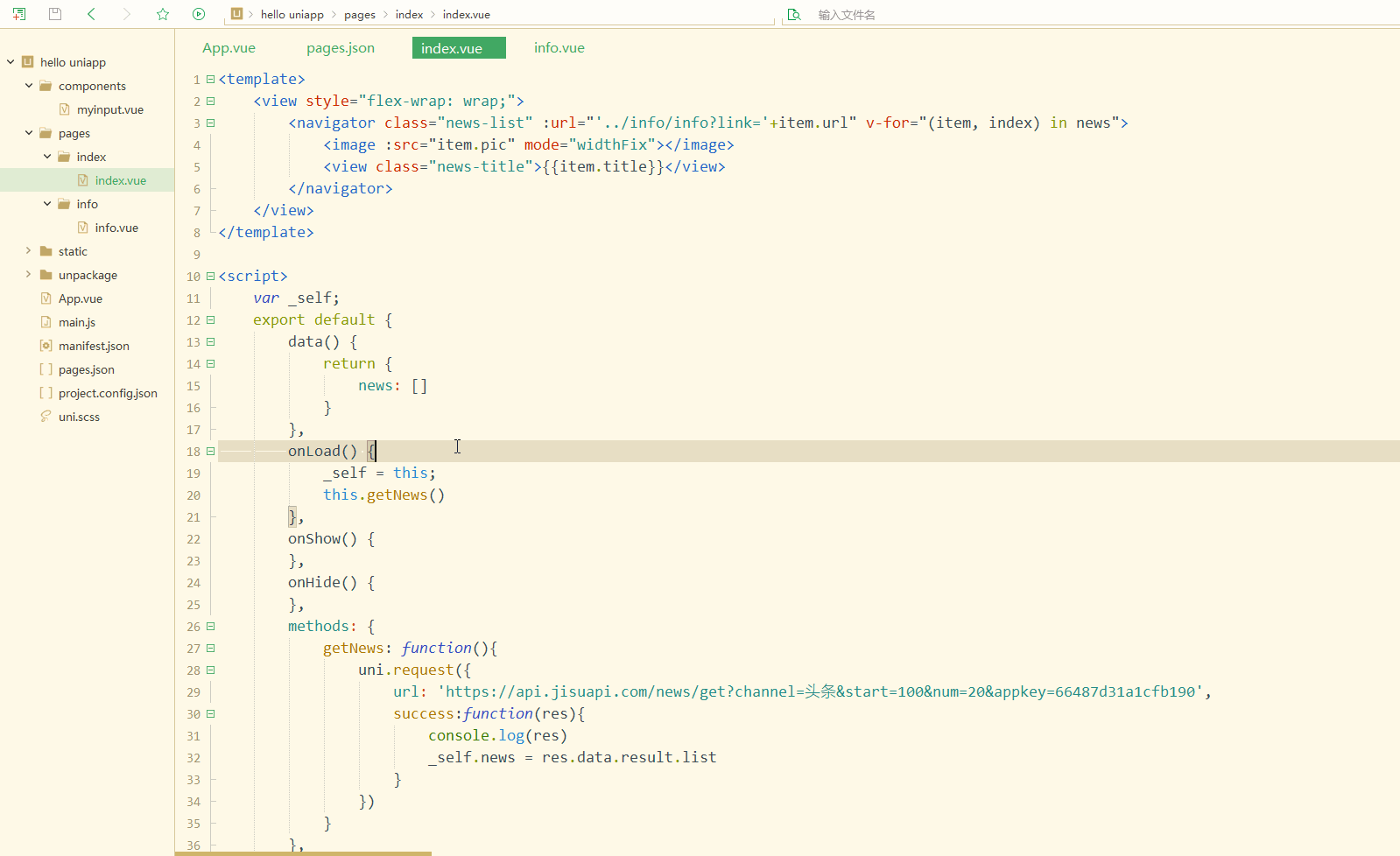Collapse the components folder
The width and height of the screenshot is (1400, 856).
click(x=29, y=86)
